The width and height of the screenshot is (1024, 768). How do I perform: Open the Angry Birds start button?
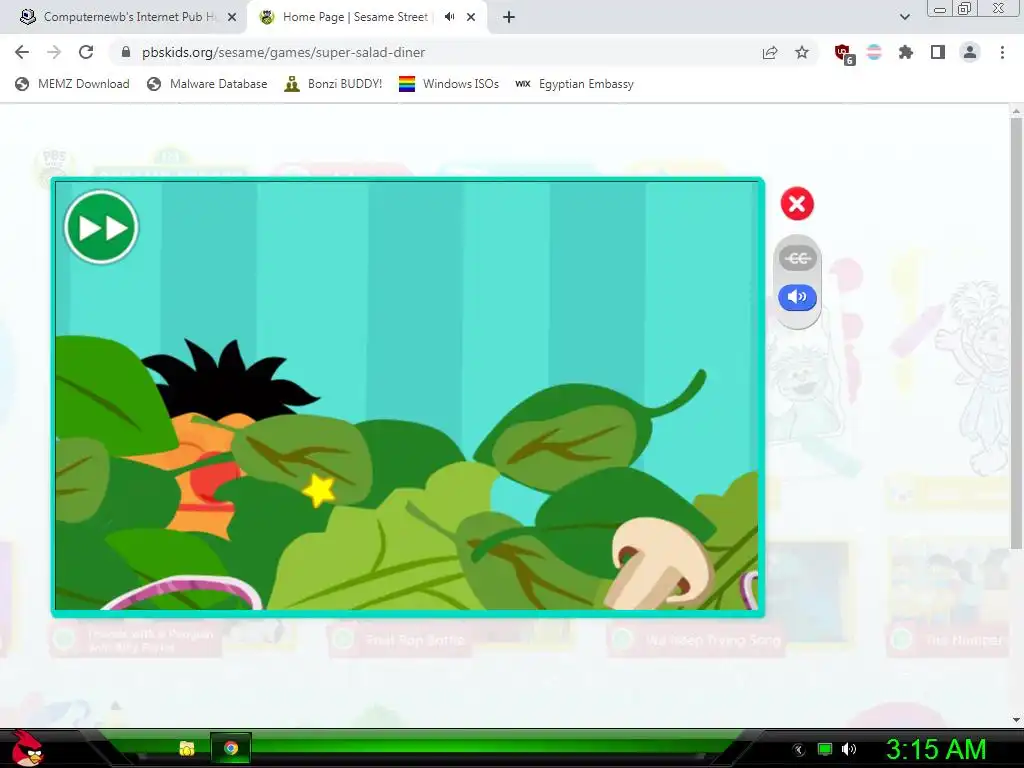click(x=27, y=748)
